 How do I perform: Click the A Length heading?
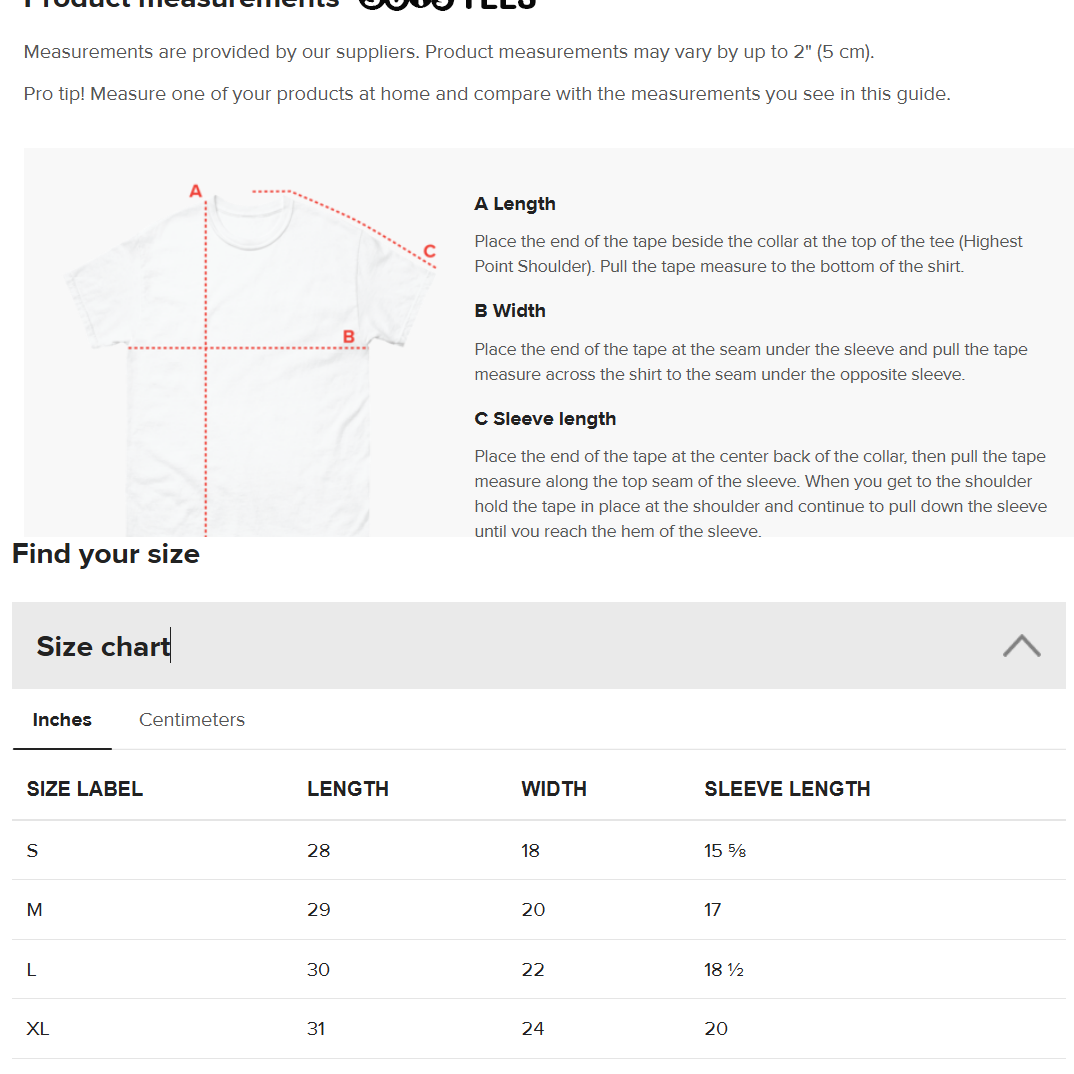pyautogui.click(x=515, y=204)
